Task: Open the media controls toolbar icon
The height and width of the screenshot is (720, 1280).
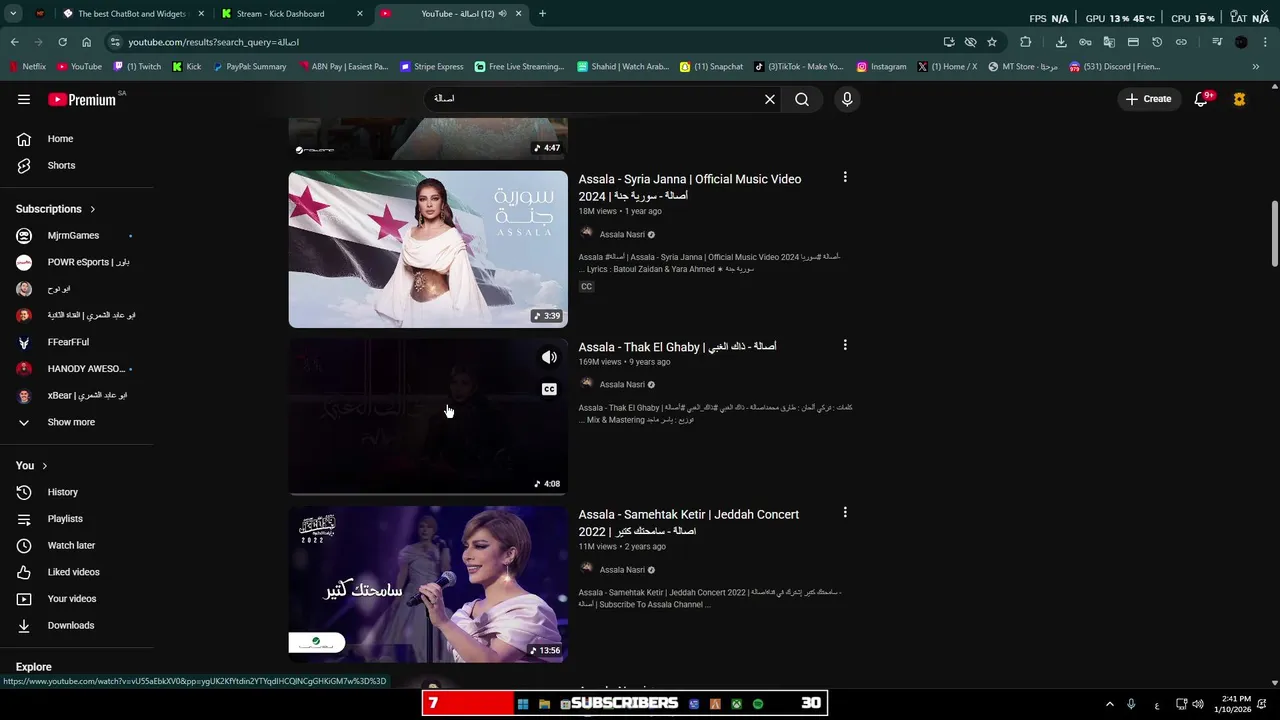Action: pos(1217,42)
